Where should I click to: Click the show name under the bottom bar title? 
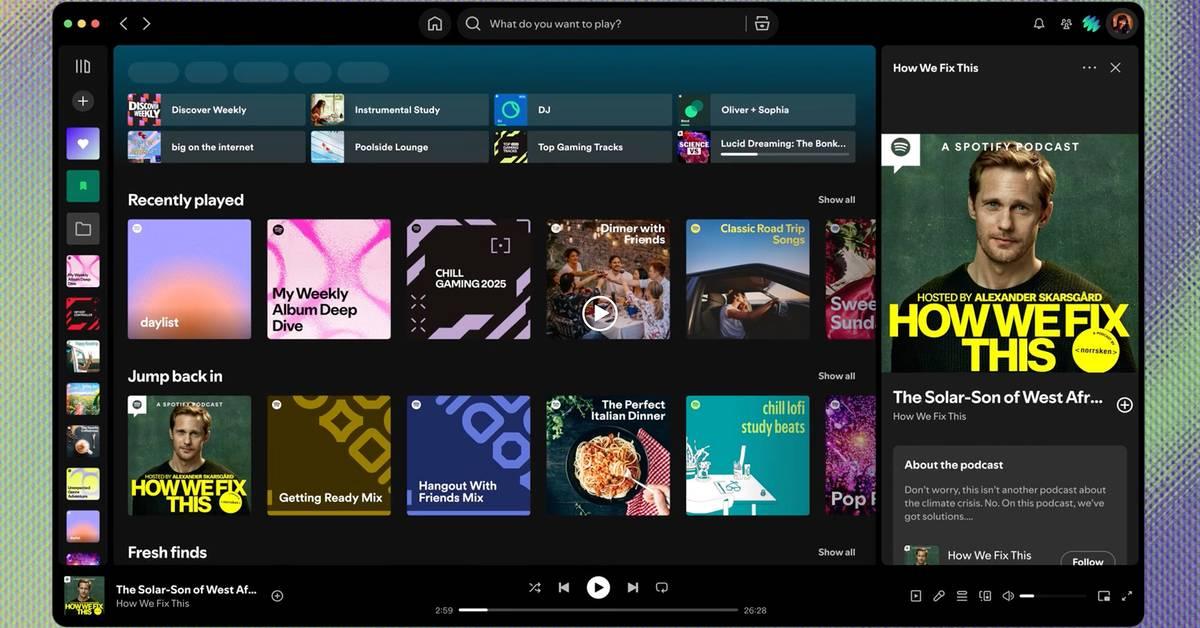point(152,603)
